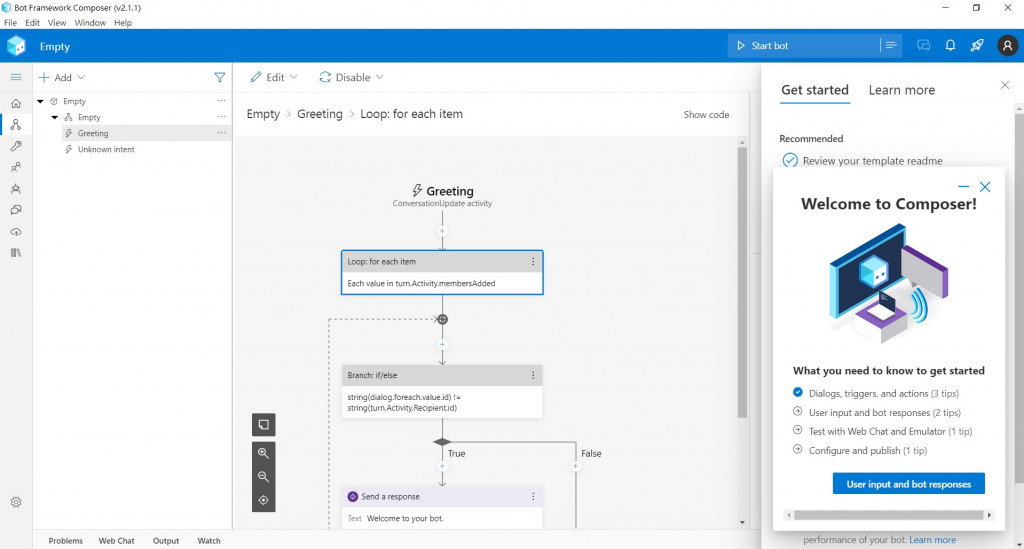Open the Package manager library icon in sidebar

(16, 253)
